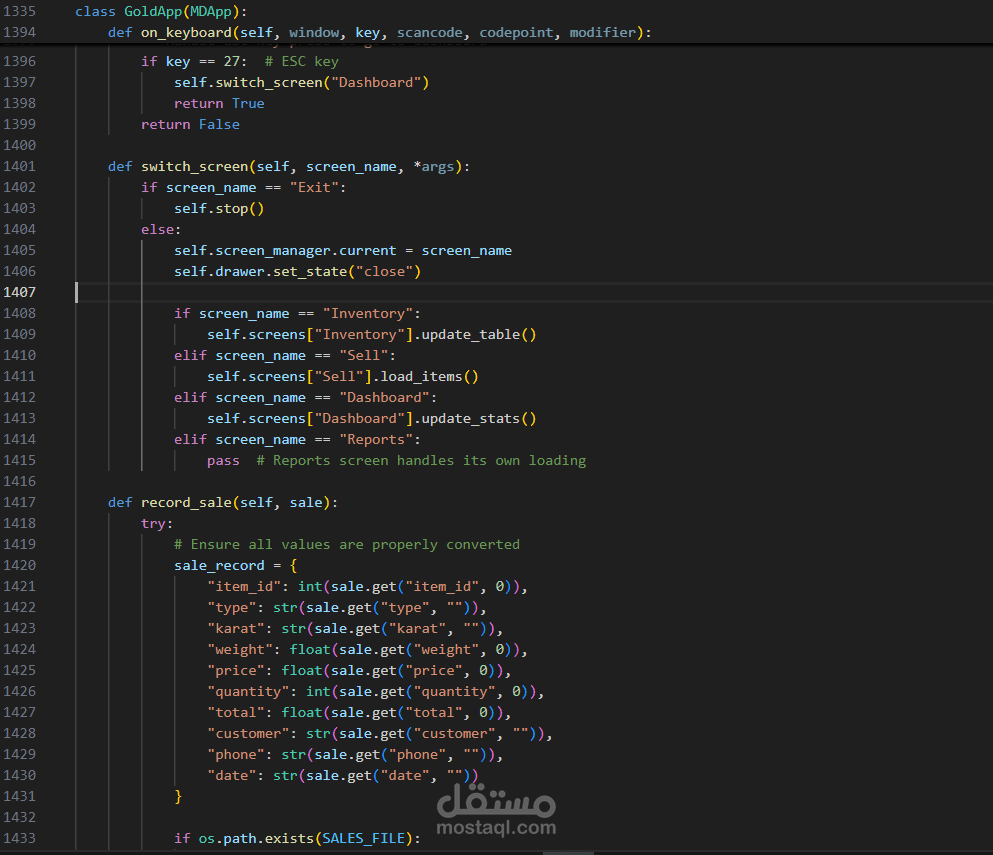Click the opening brace on line 1420
This screenshot has height=855, width=993.
click(x=293, y=566)
